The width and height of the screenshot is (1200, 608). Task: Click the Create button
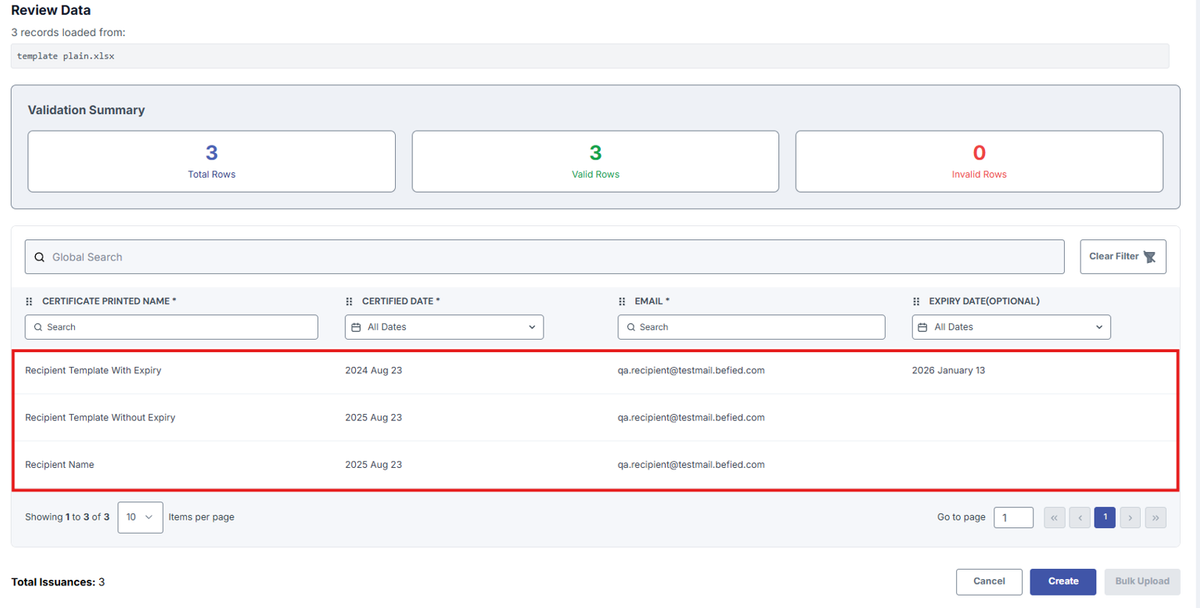point(1063,581)
